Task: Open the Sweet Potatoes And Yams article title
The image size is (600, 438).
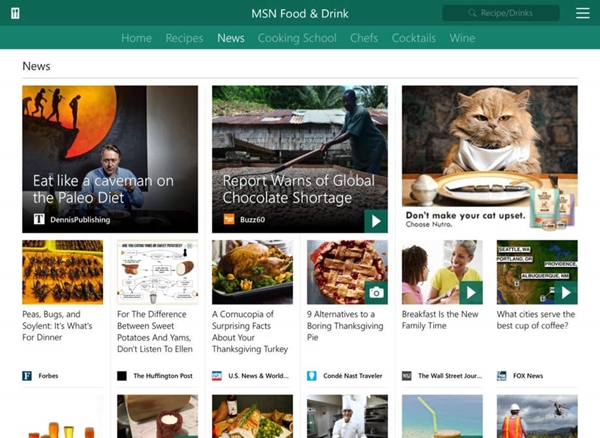Action: point(155,331)
